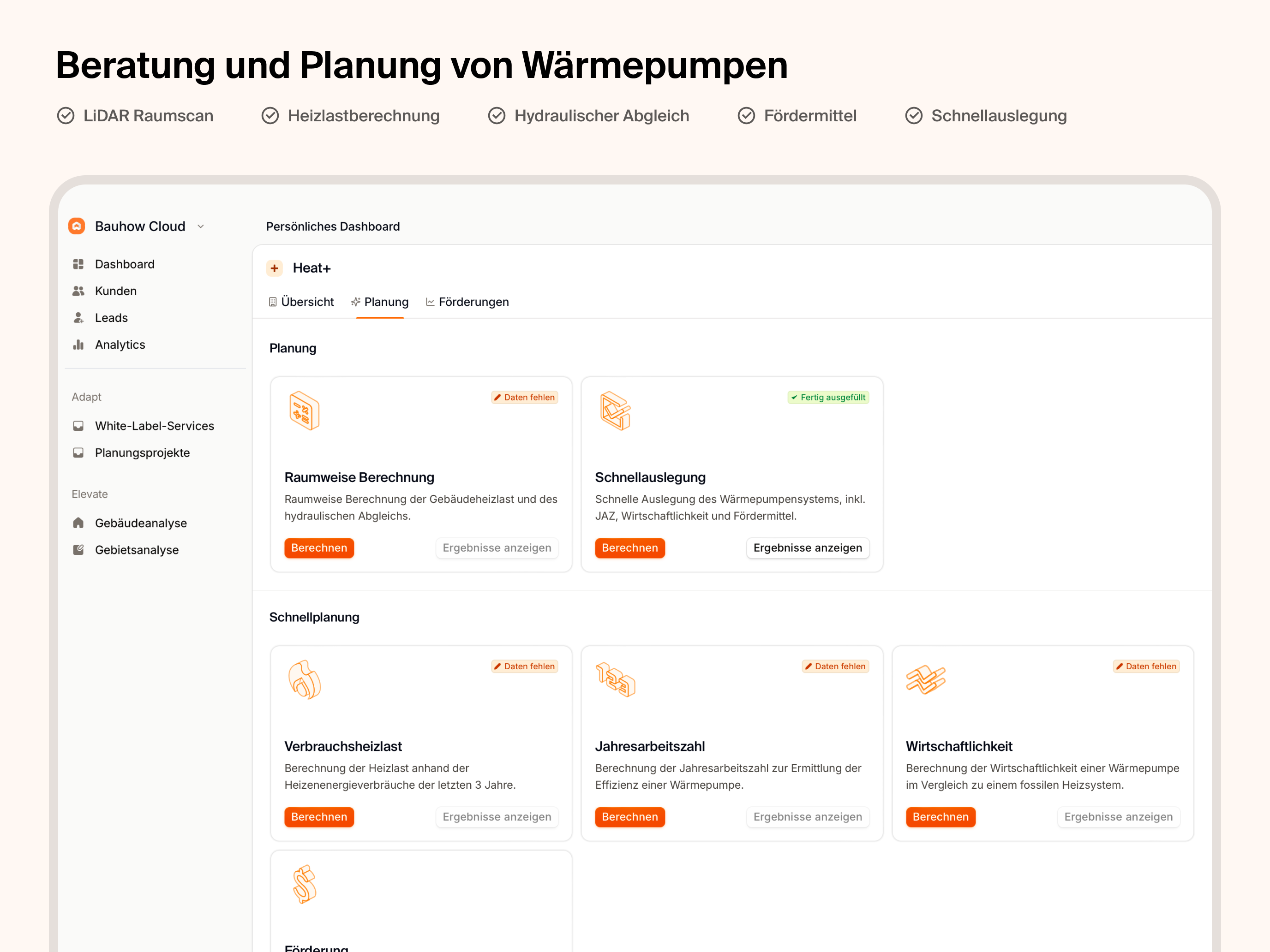Click the Leads person-plus icon

point(78,318)
